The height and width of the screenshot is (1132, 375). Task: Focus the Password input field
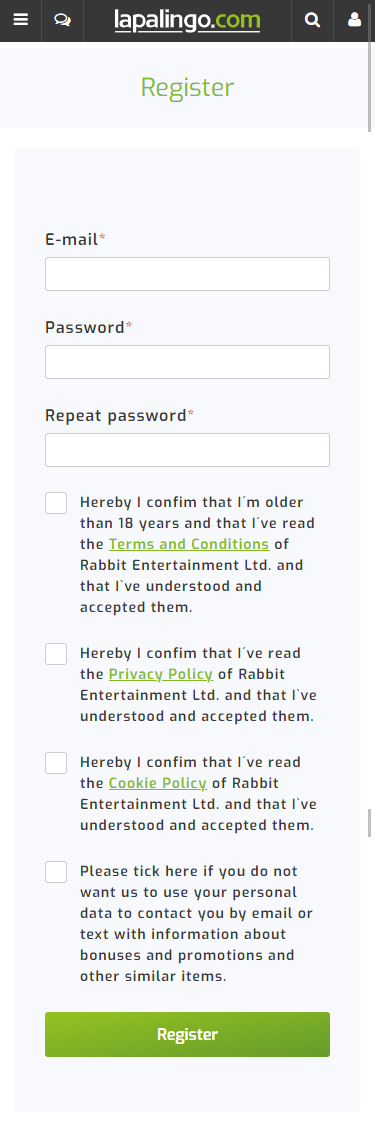tap(187, 362)
